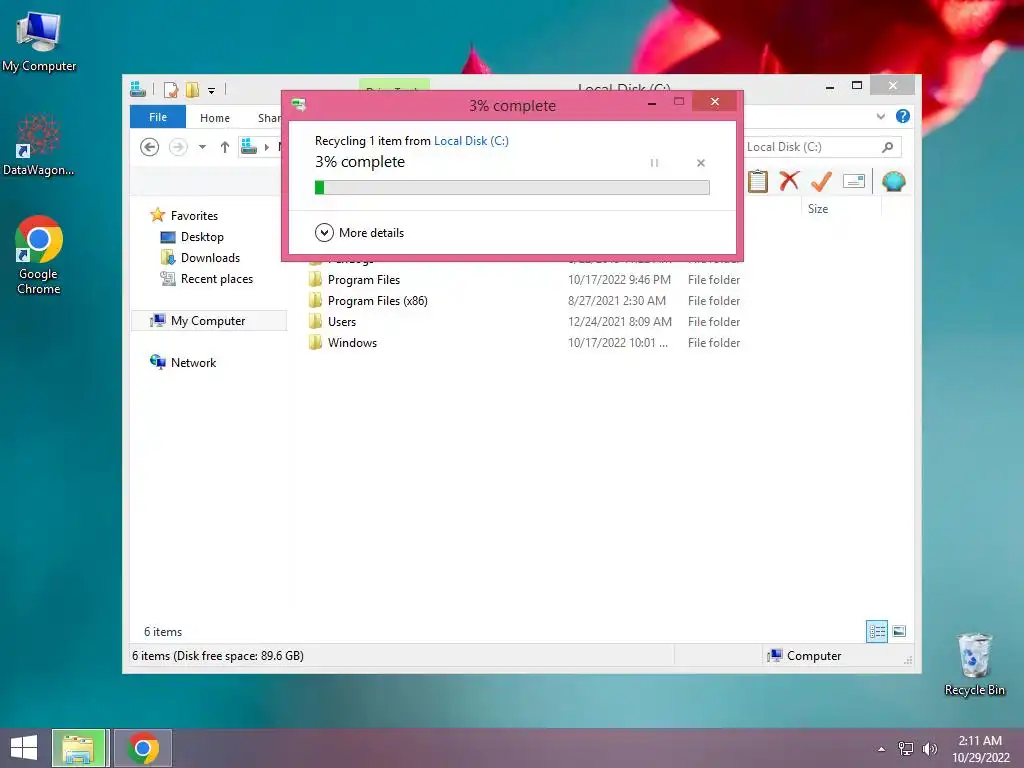Click the Properties icon in Quick Access Toolbar

tap(171, 89)
